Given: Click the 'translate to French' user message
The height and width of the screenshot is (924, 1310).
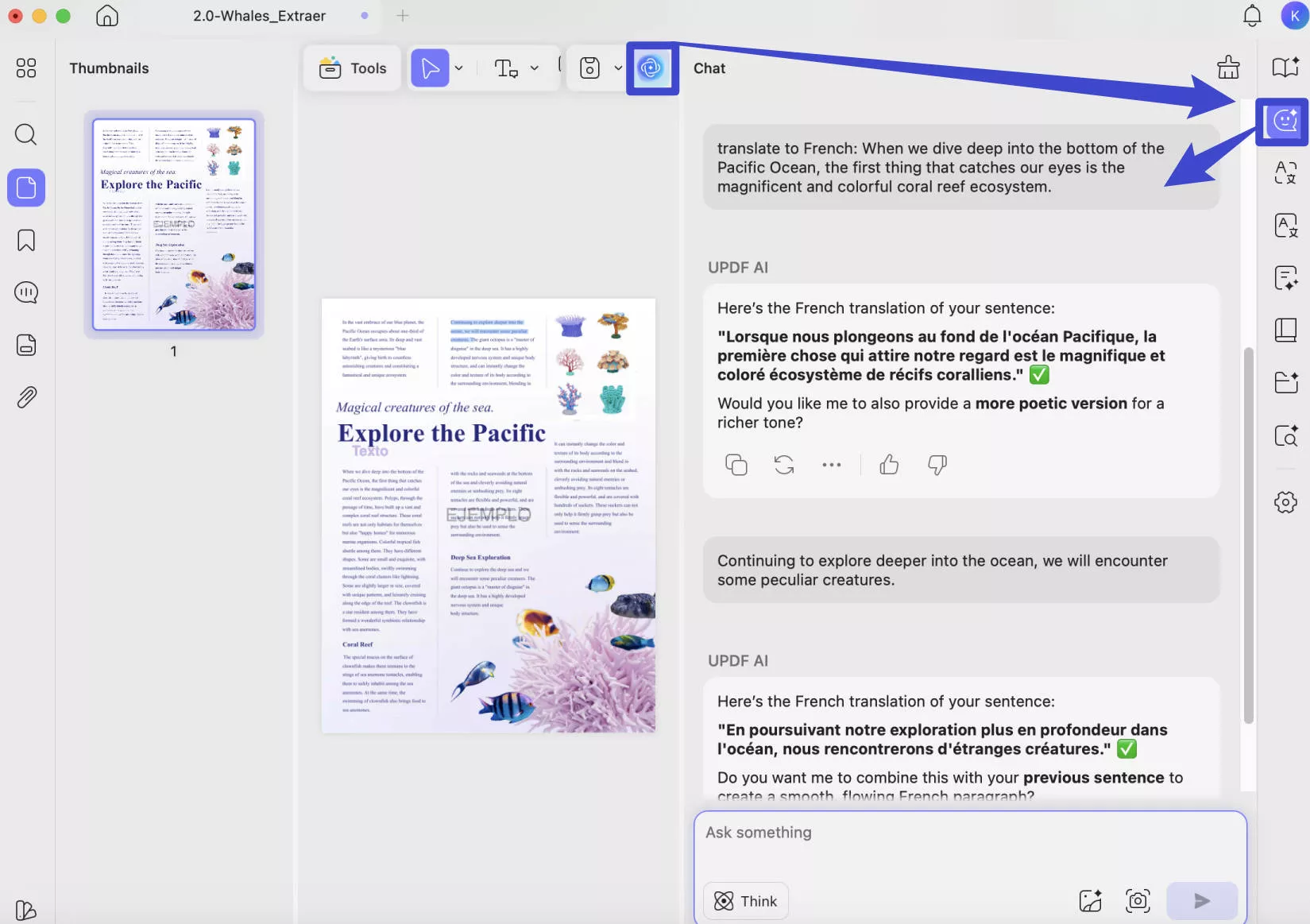Looking at the screenshot, I should [961, 168].
